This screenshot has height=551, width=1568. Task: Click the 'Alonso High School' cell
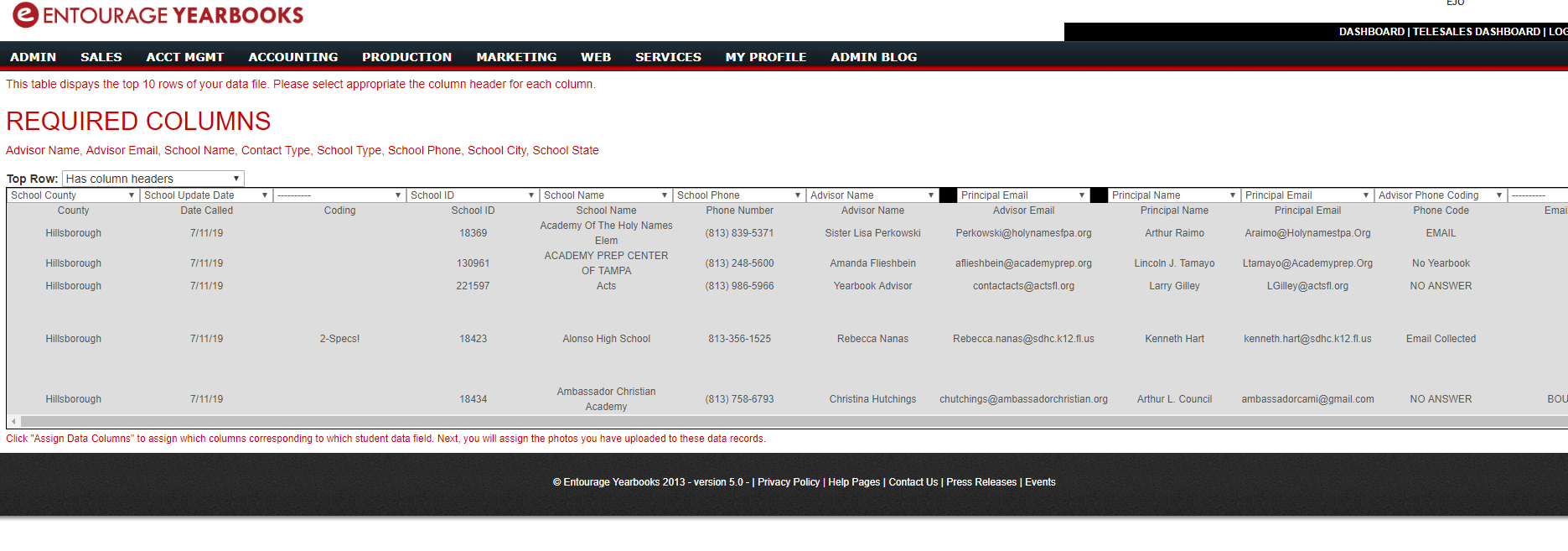[x=606, y=339]
